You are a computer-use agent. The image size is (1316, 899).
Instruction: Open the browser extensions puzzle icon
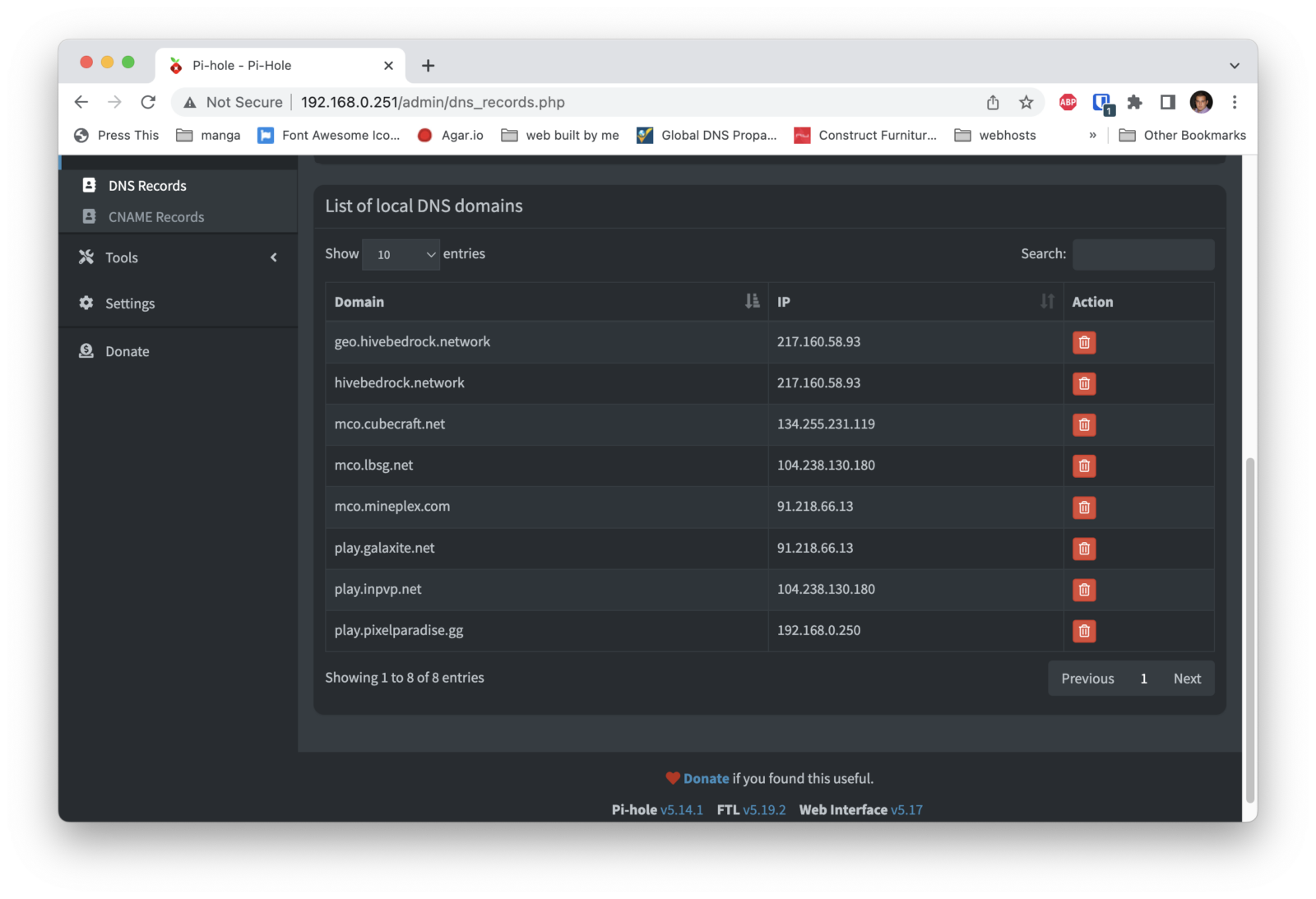coord(1134,102)
